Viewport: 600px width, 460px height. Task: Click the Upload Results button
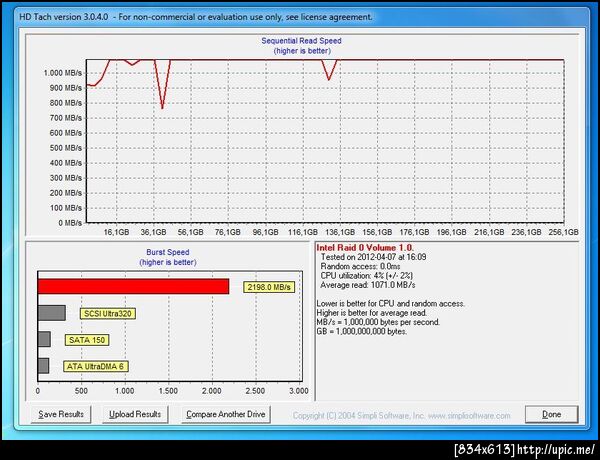[x=135, y=414]
